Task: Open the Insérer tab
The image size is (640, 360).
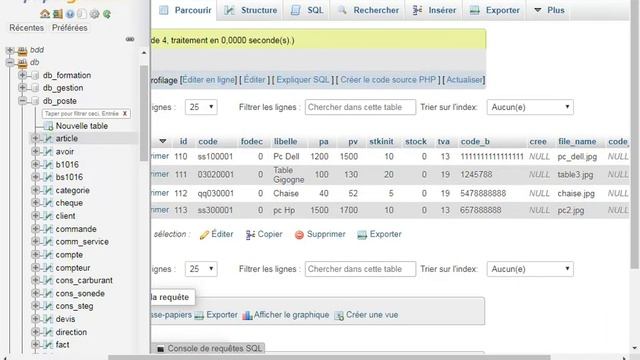Action: coord(435,10)
